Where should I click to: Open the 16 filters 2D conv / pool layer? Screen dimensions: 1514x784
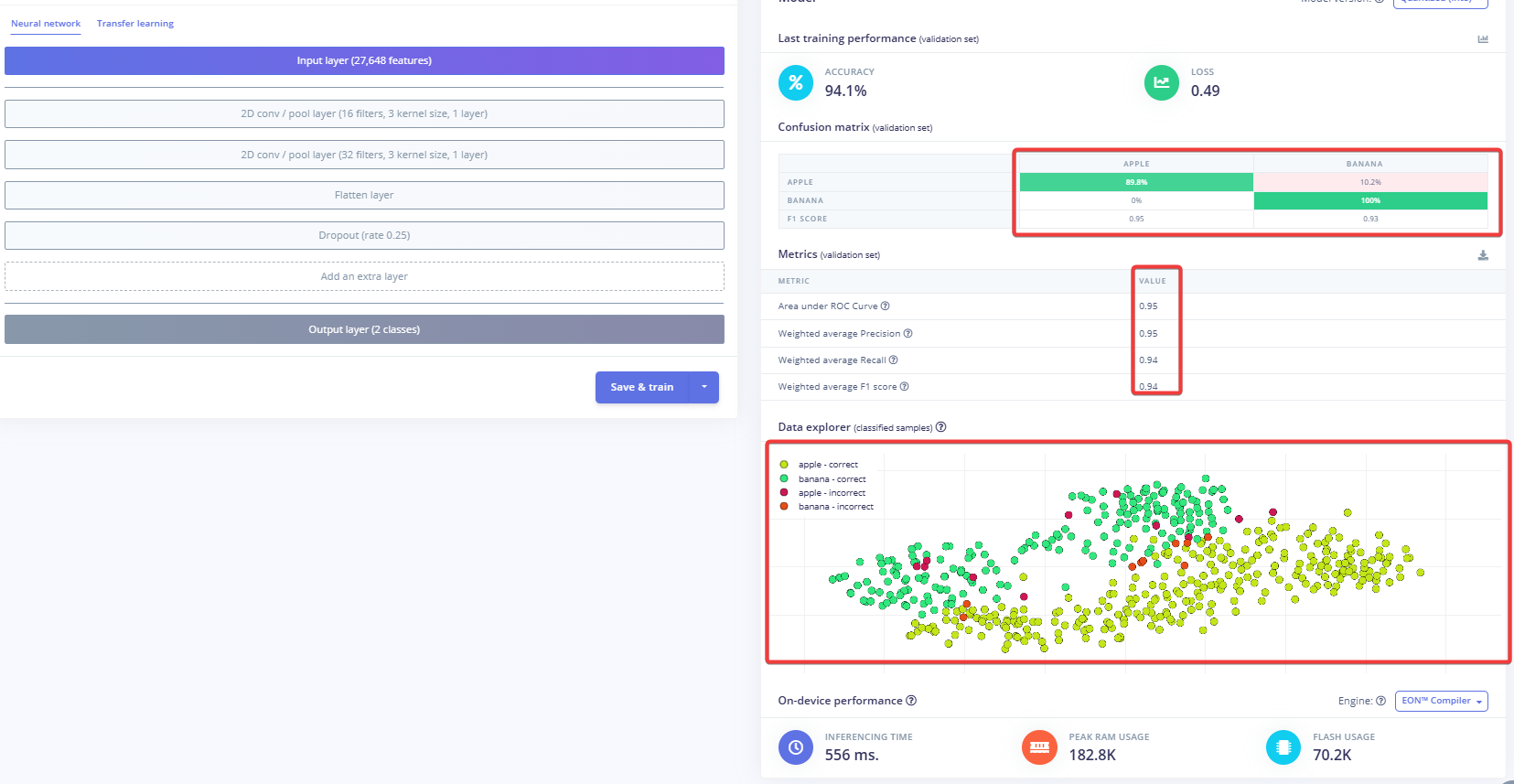pos(364,114)
